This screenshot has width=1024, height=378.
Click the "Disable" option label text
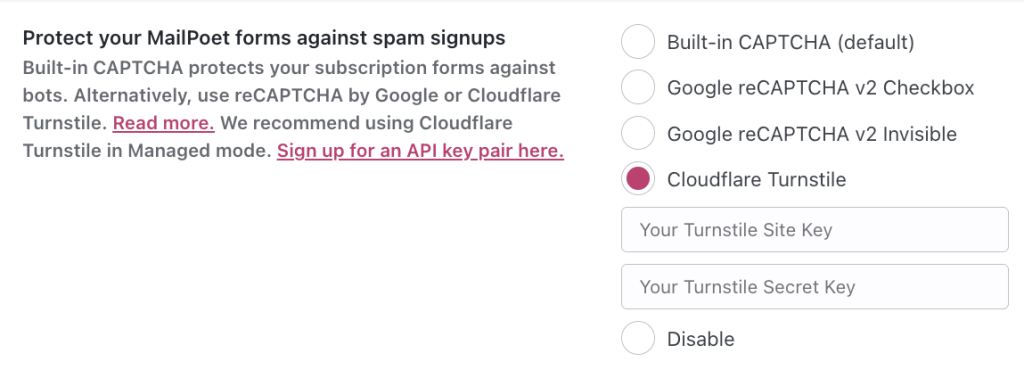(x=701, y=339)
